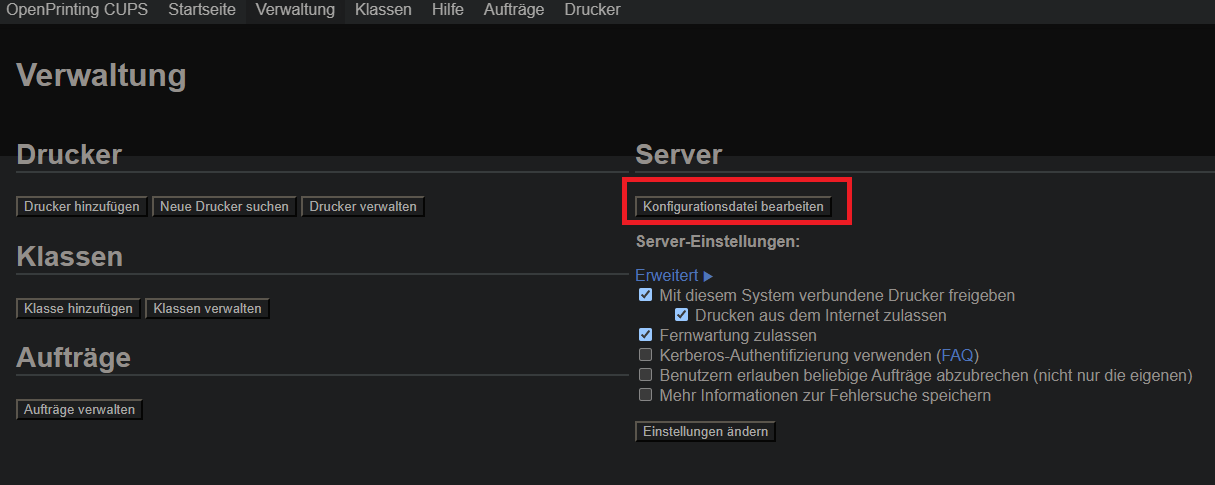The width and height of the screenshot is (1215, 485).
Task: Enable Kerberos-Authentifizierung verwenden checkbox
Action: 646,355
